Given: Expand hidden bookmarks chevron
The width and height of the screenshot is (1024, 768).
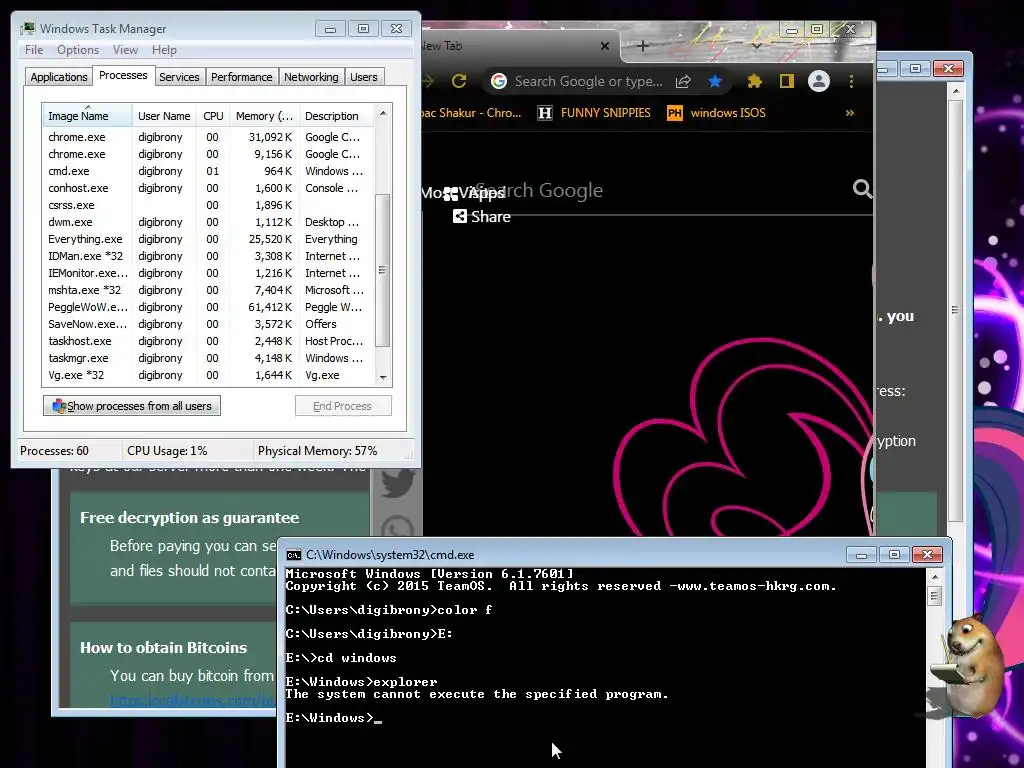Looking at the screenshot, I should pyautogui.click(x=850, y=113).
